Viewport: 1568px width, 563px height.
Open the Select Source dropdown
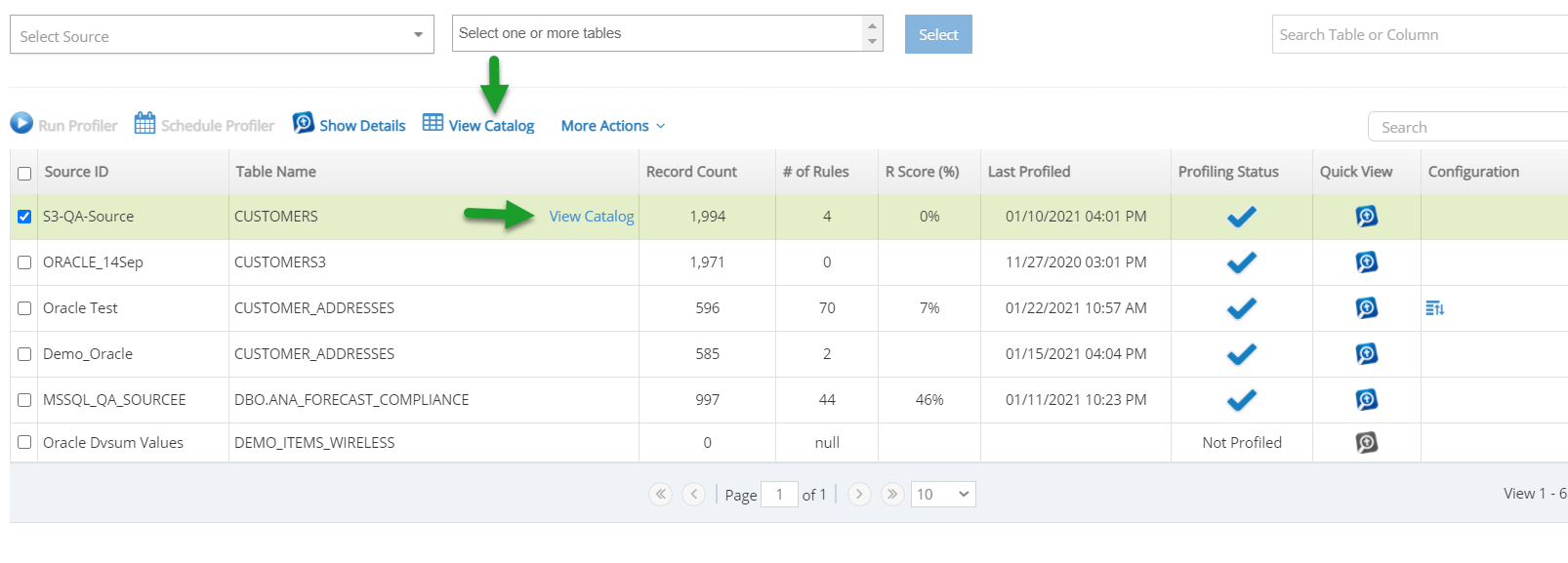point(222,34)
